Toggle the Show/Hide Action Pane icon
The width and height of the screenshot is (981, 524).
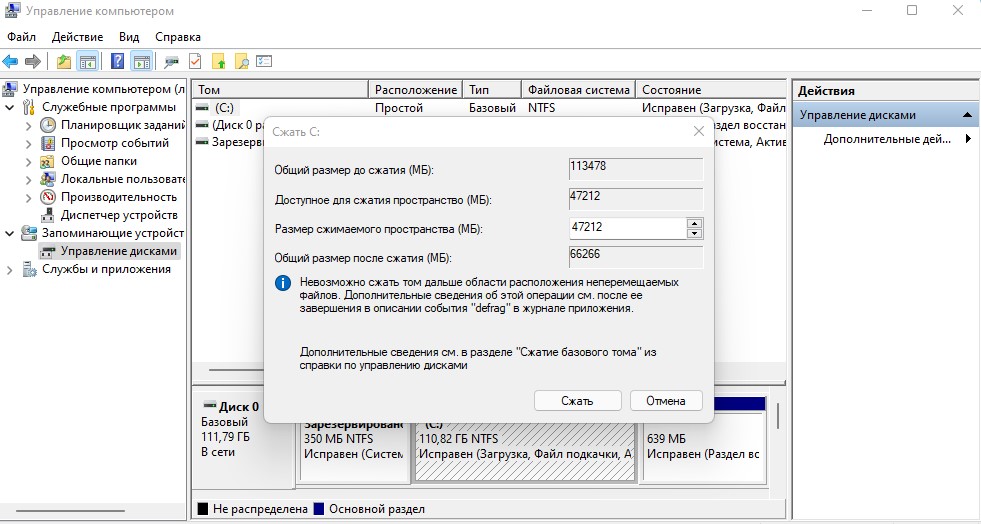[x=142, y=61]
